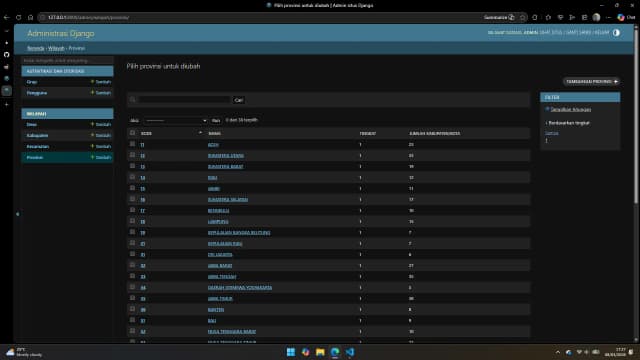Go back with the browser back arrow
The image size is (640, 360).
coord(7,18)
